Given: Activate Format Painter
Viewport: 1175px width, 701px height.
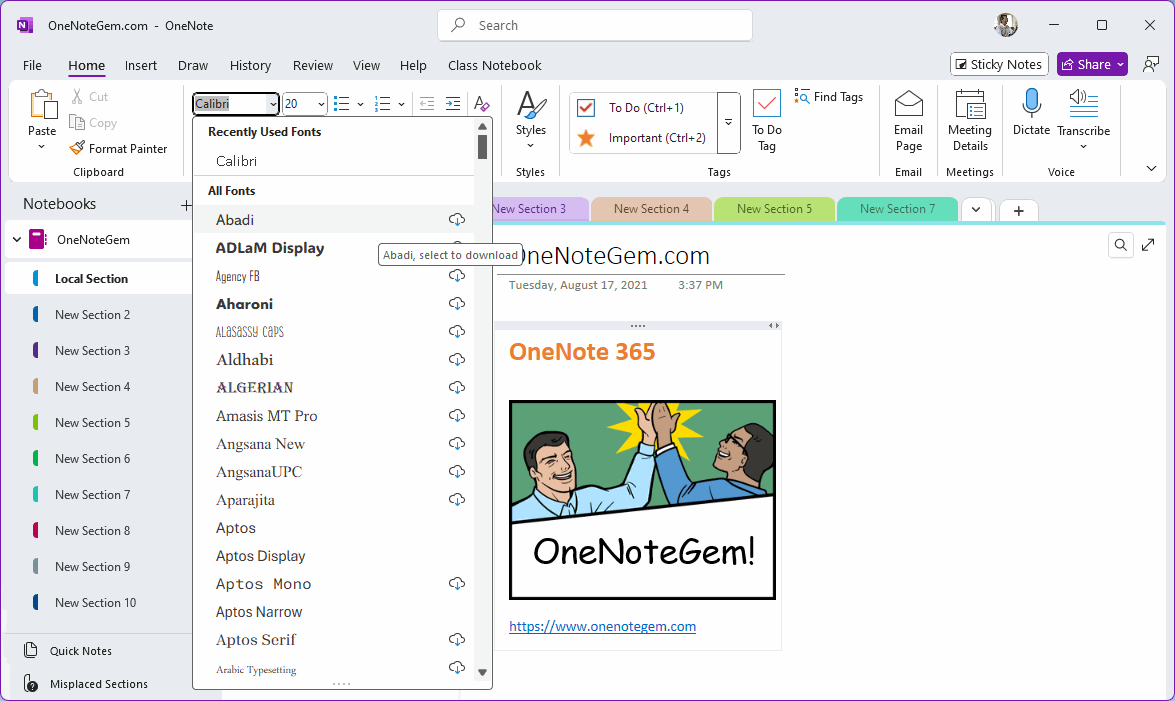Looking at the screenshot, I should pyautogui.click(x=118, y=148).
